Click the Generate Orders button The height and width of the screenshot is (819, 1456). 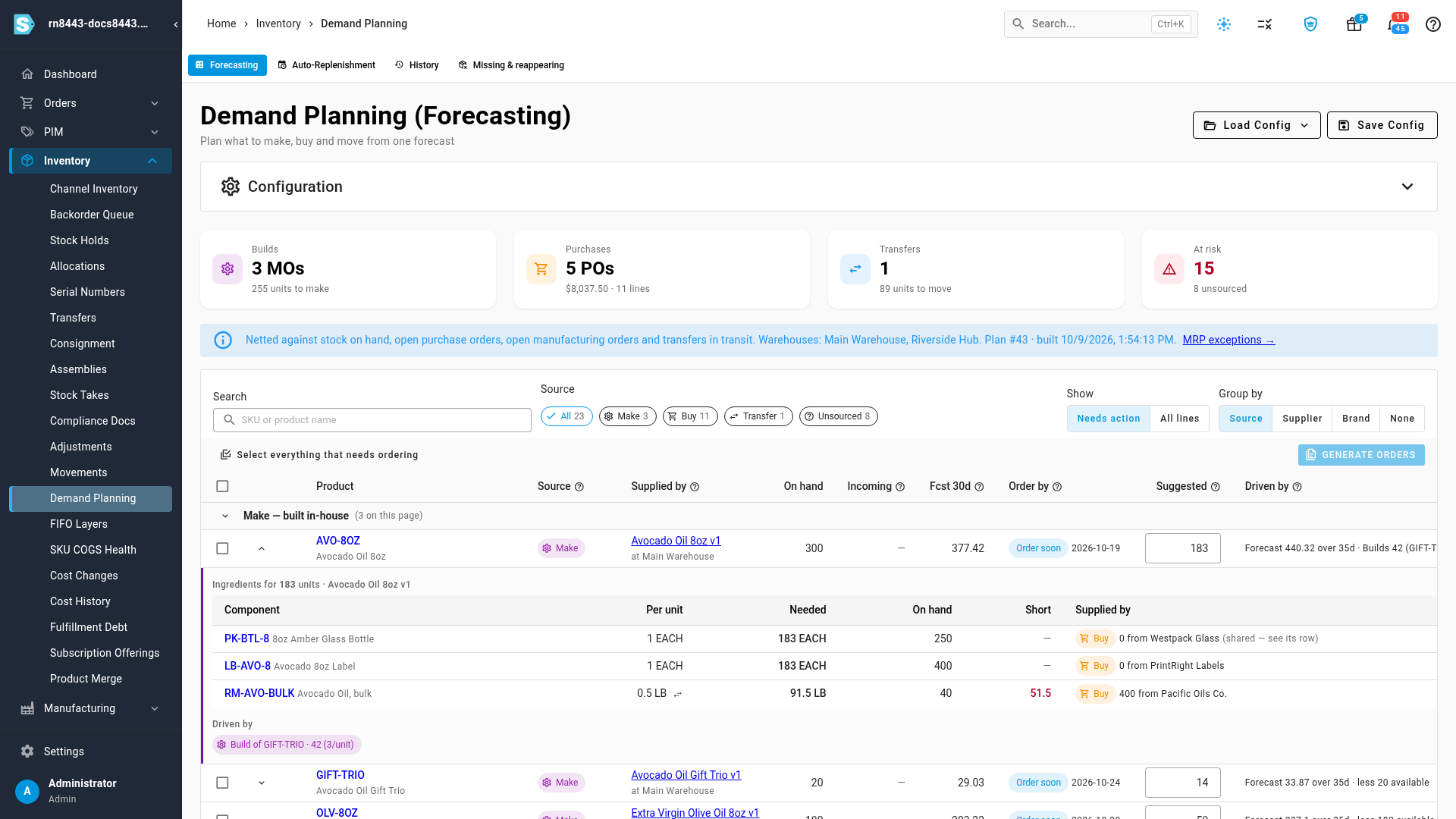coord(1361,455)
